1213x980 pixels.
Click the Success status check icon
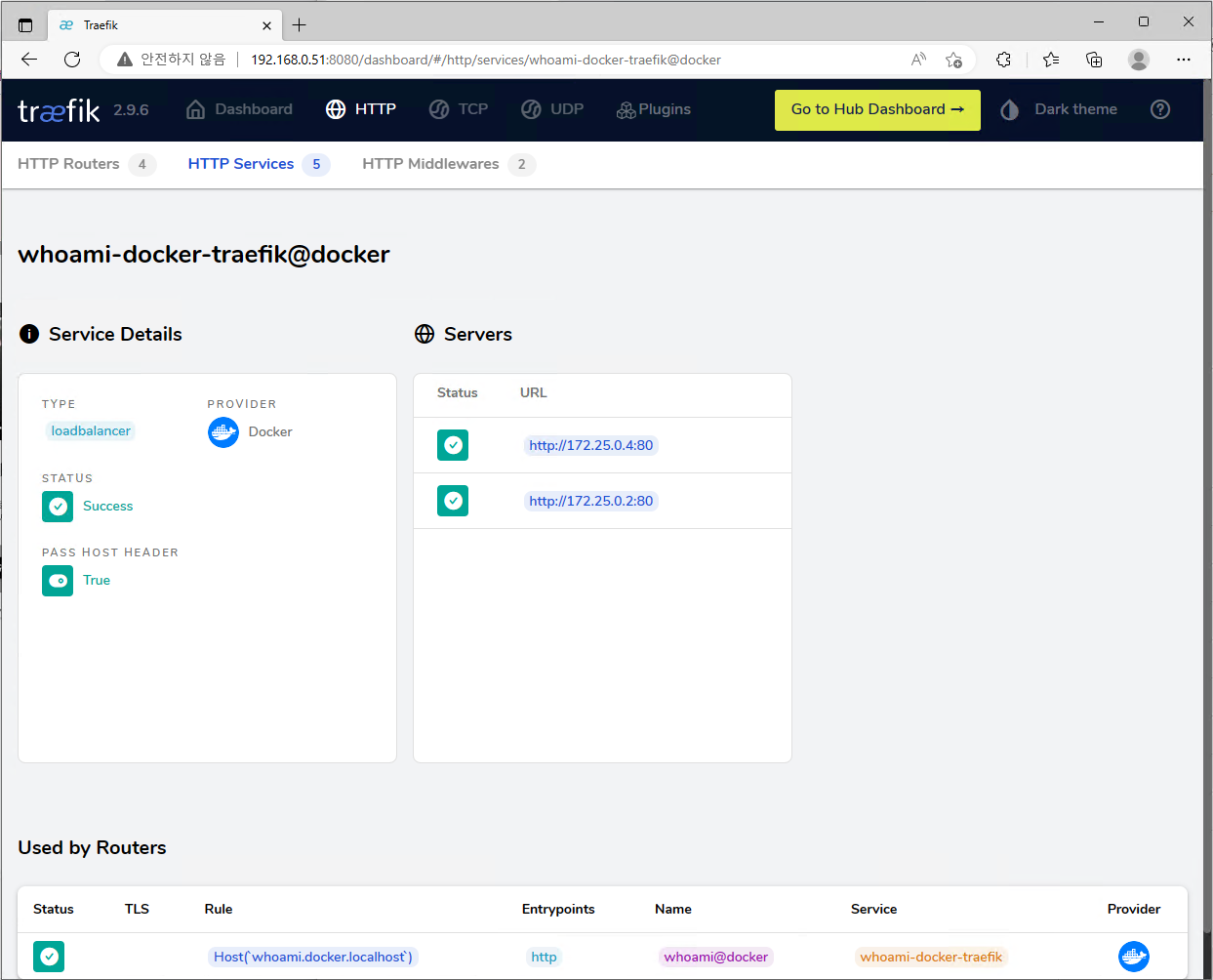[58, 506]
